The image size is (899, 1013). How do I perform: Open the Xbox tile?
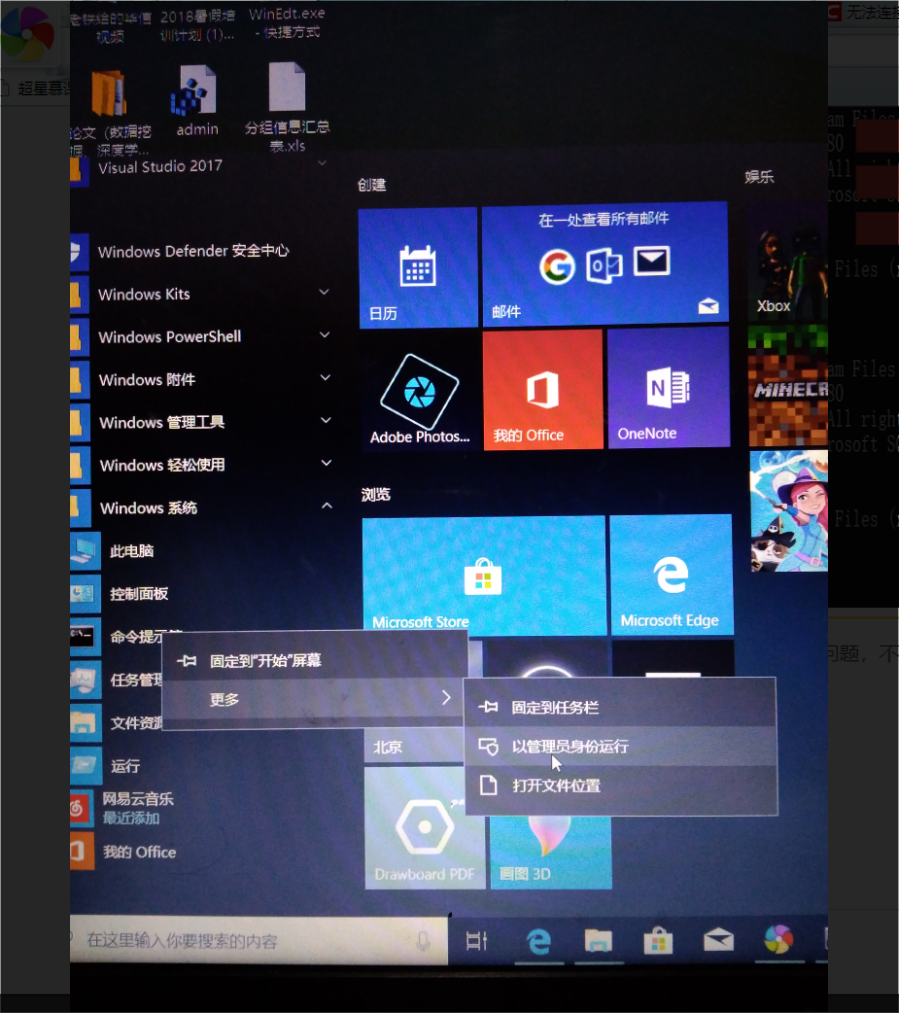coord(787,264)
